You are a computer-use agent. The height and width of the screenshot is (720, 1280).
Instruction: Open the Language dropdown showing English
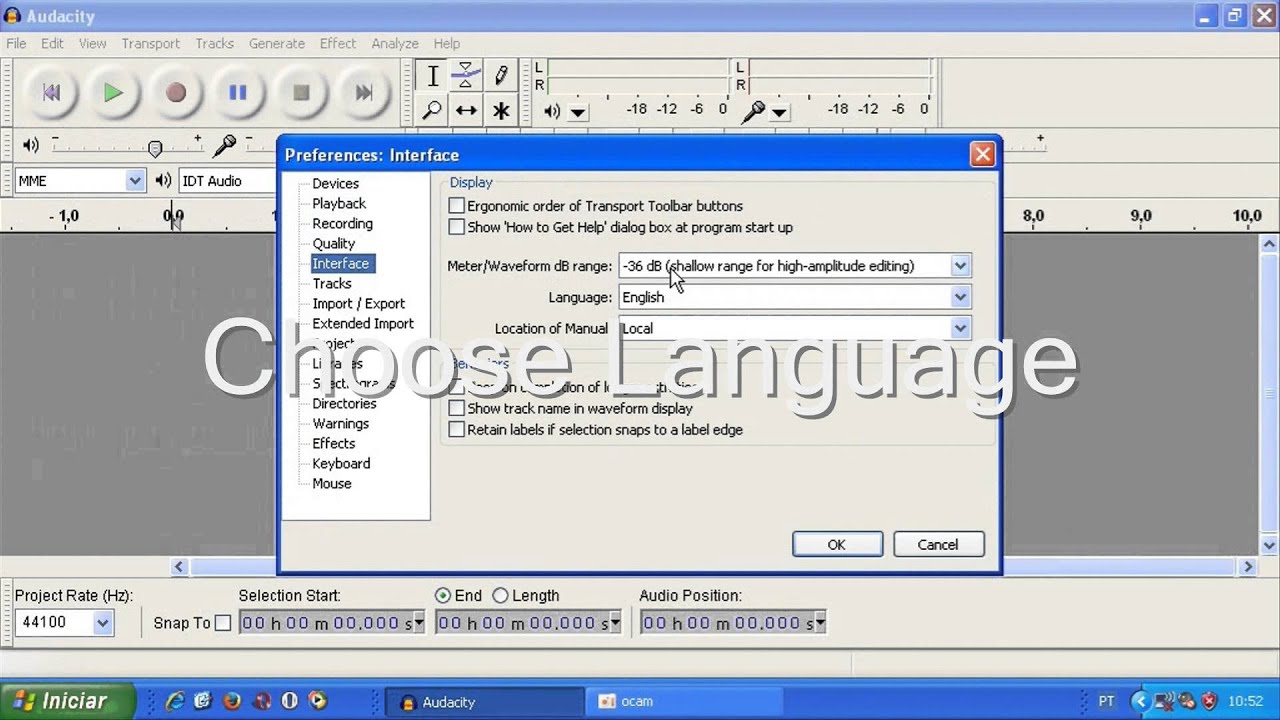pos(960,297)
